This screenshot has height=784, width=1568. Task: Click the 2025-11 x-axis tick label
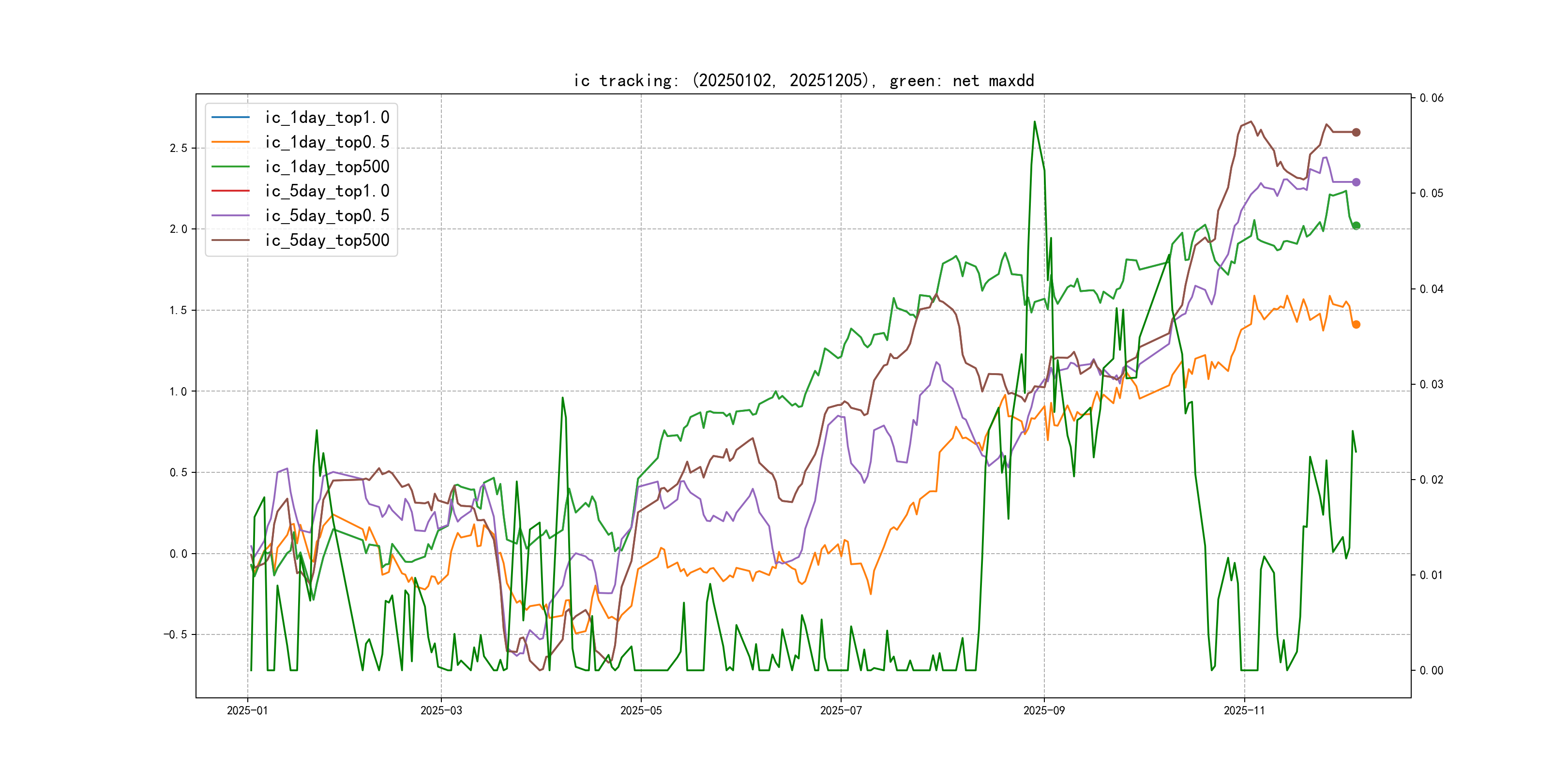pos(1244,710)
